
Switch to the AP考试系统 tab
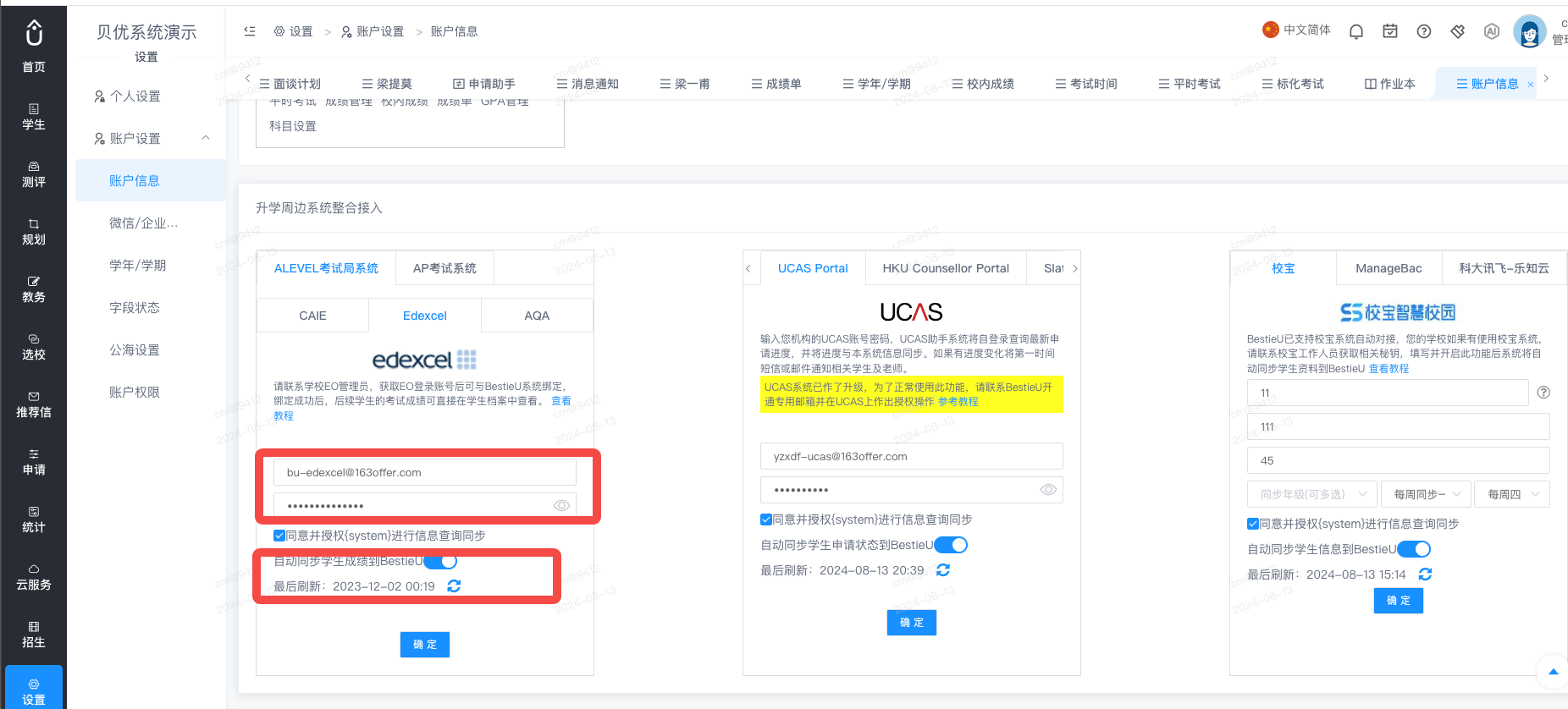coord(444,268)
